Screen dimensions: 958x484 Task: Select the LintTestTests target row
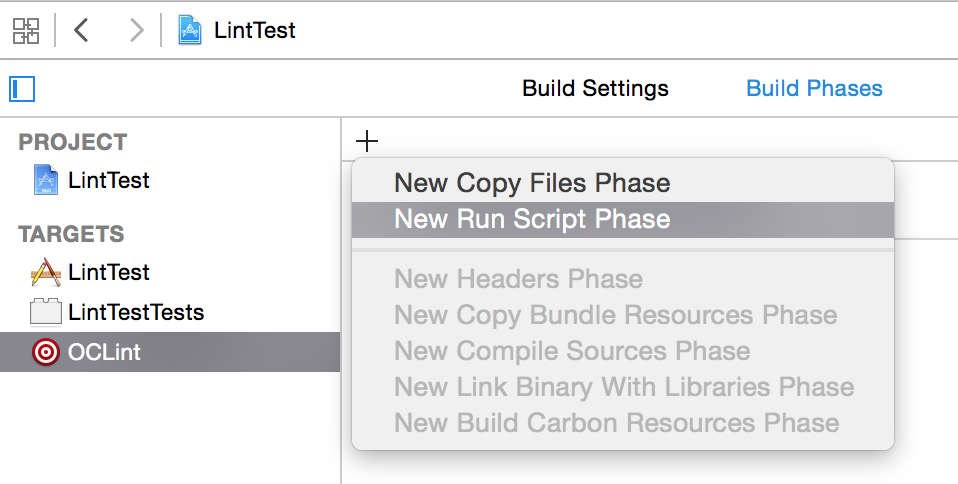click(136, 312)
